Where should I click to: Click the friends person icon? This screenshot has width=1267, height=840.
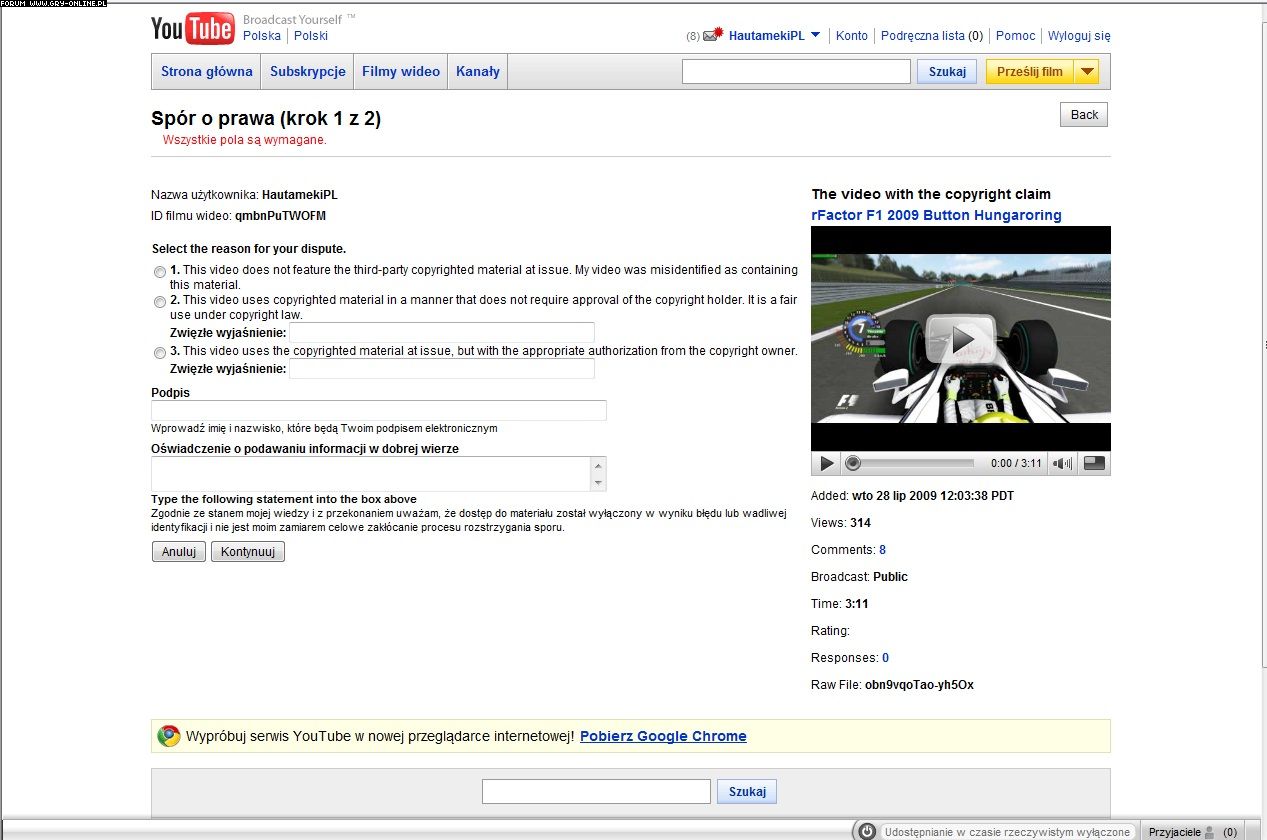pyautogui.click(x=1209, y=832)
